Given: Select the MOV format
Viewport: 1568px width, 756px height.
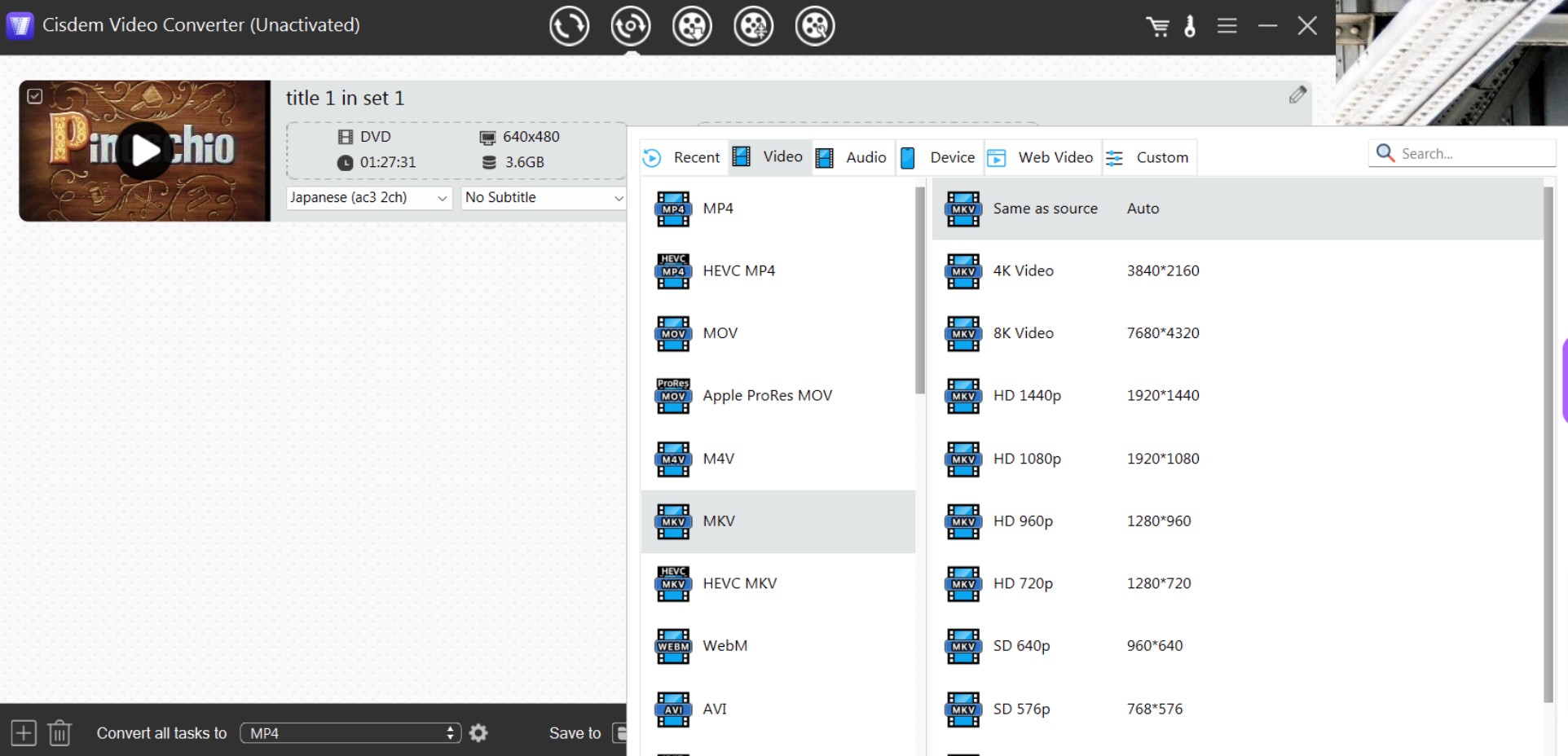Looking at the screenshot, I should pos(777,333).
